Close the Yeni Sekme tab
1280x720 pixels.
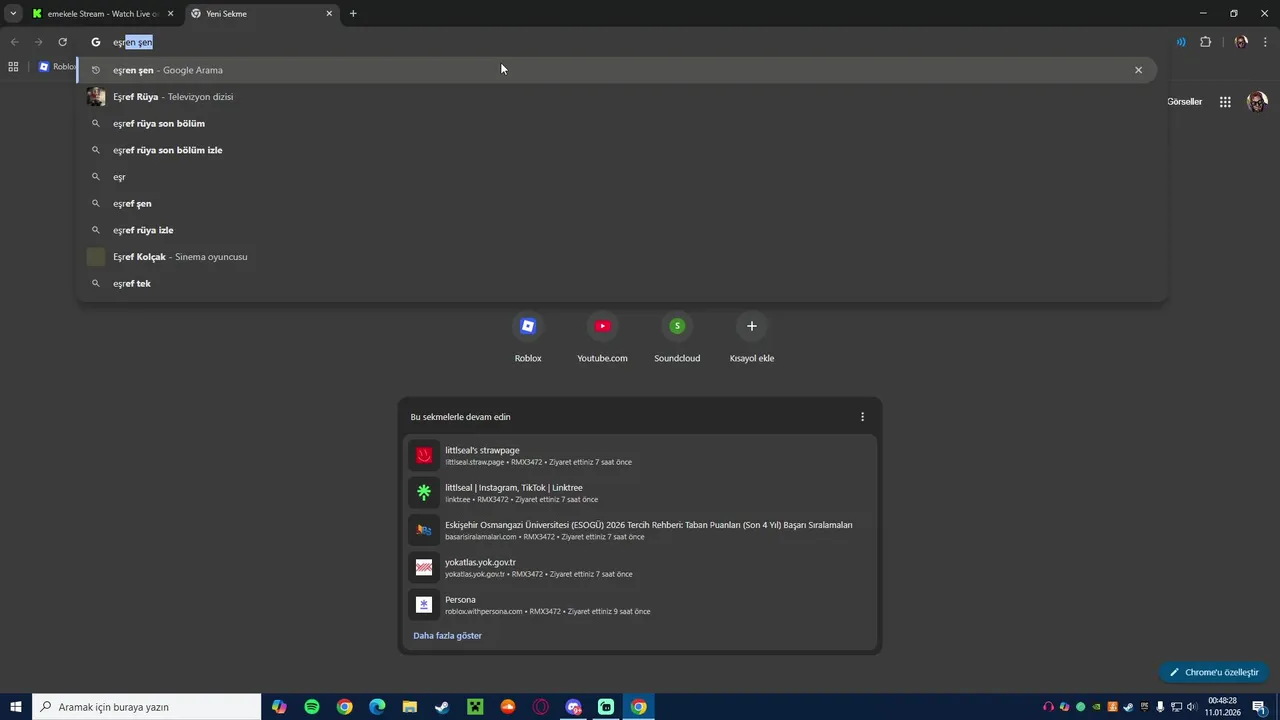(330, 14)
